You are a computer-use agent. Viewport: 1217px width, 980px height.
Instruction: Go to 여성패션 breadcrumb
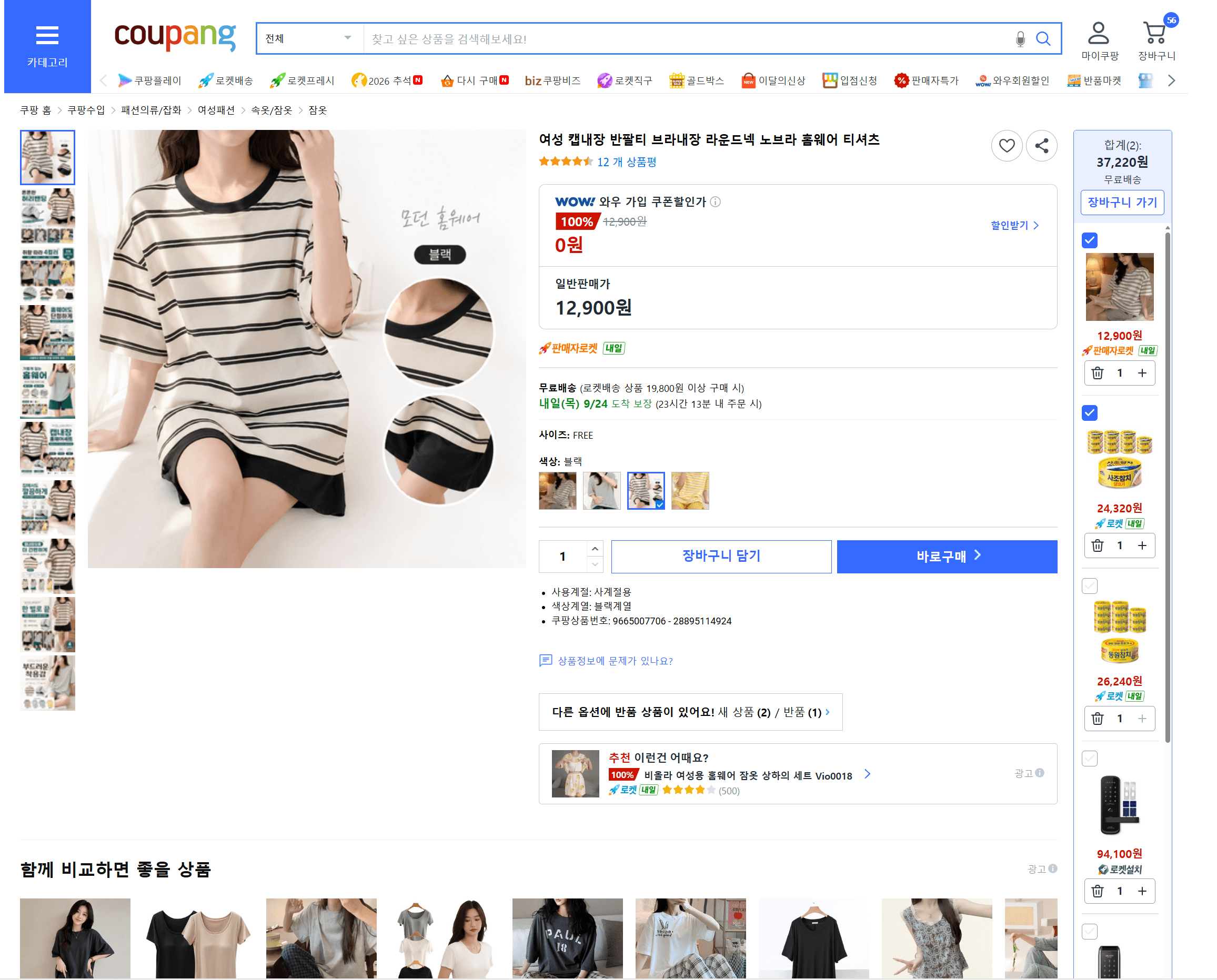pyautogui.click(x=216, y=110)
